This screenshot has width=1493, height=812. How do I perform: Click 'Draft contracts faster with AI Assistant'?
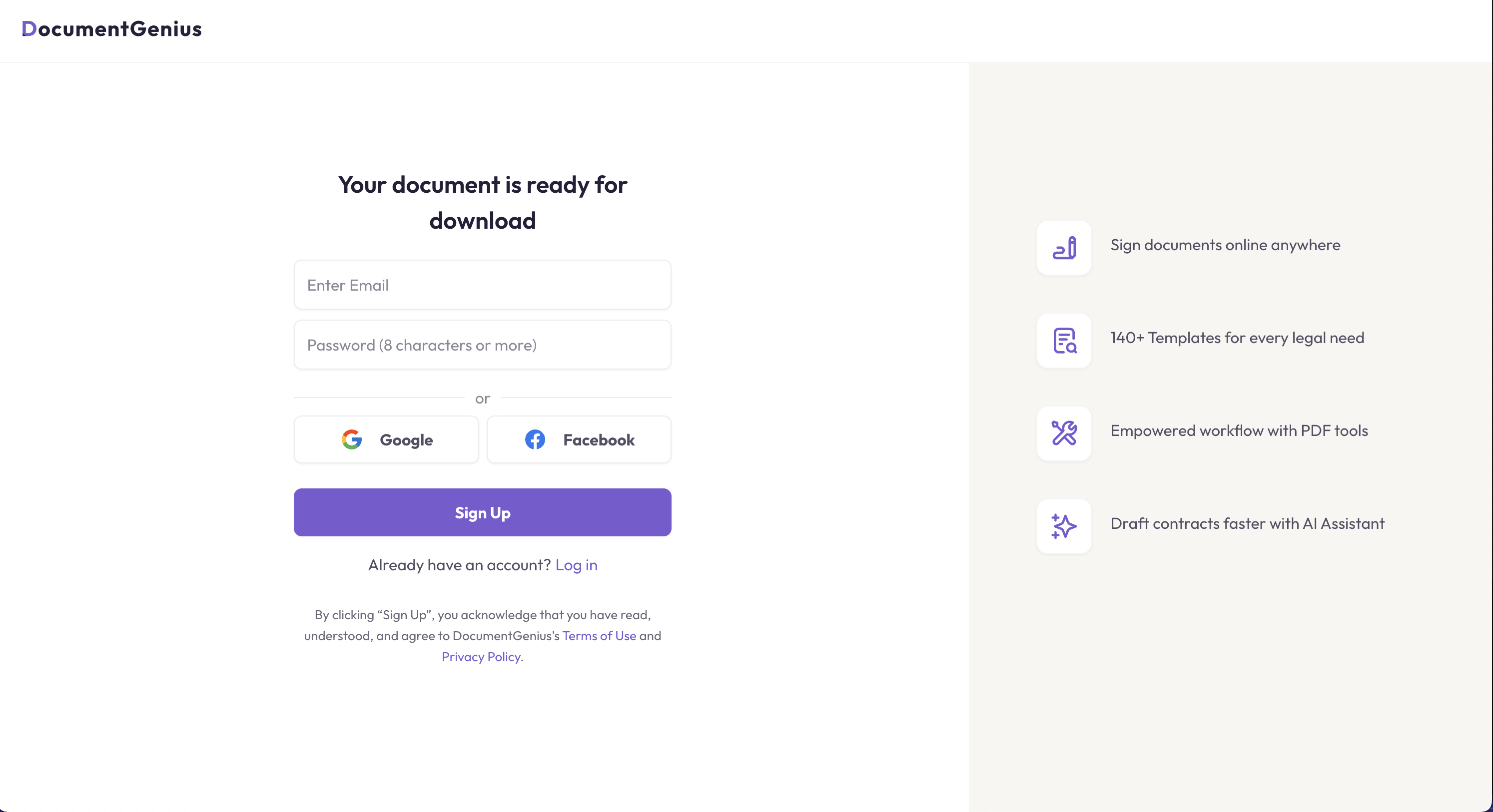(x=1247, y=523)
